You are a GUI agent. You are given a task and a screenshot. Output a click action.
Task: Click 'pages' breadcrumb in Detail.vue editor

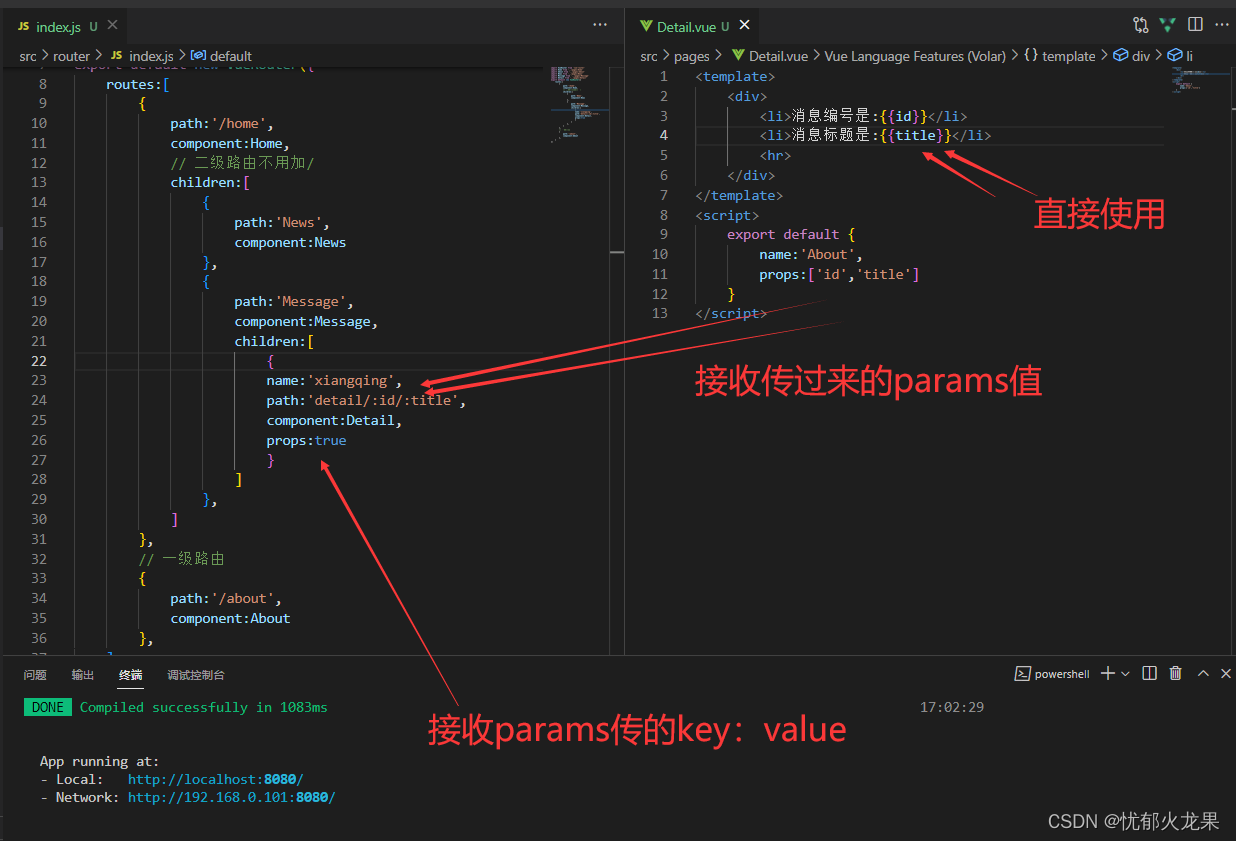click(x=692, y=56)
